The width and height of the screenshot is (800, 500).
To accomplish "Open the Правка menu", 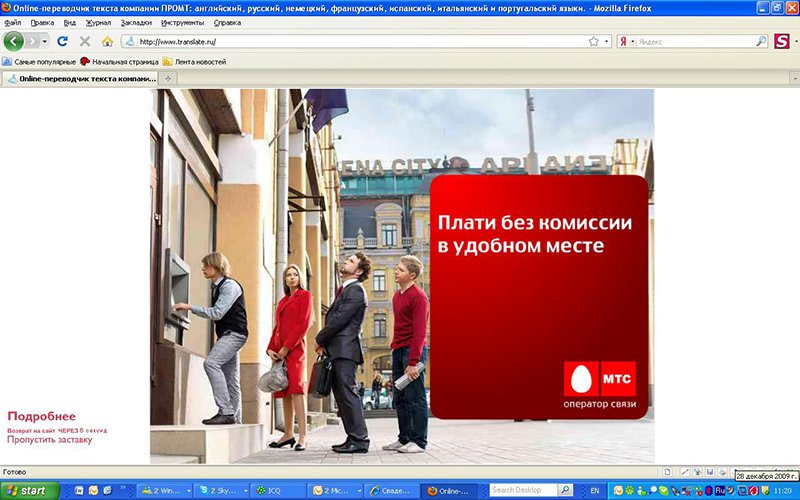I will 42,22.
